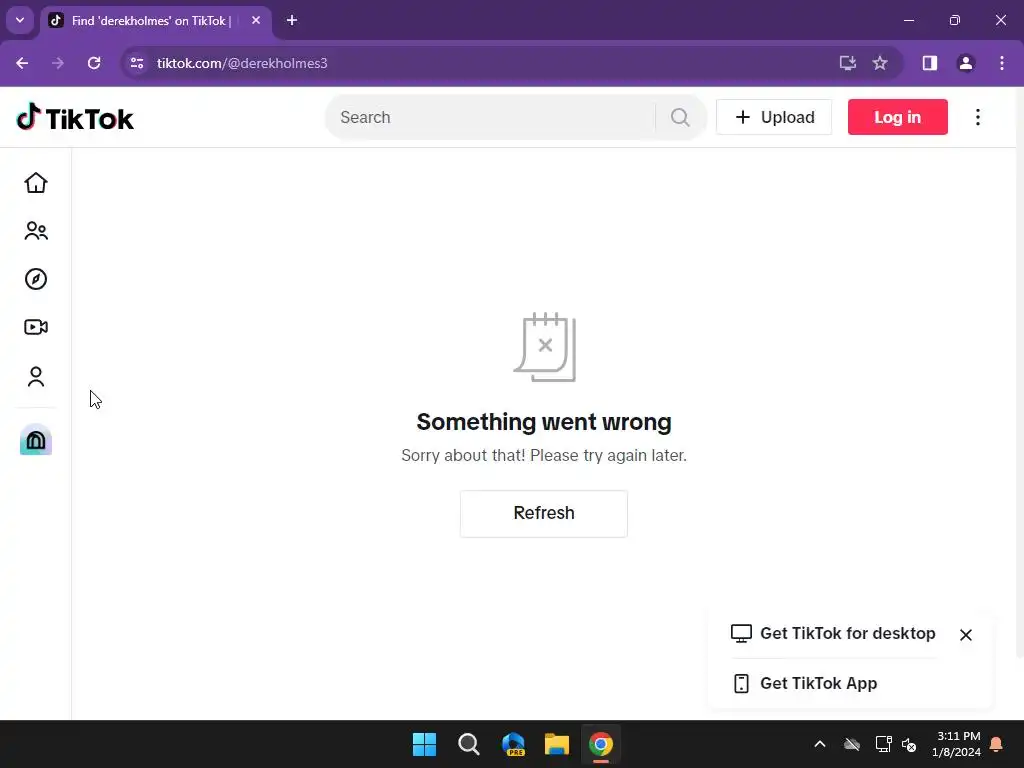Click the Upload button
The image size is (1024, 768).
click(x=774, y=118)
